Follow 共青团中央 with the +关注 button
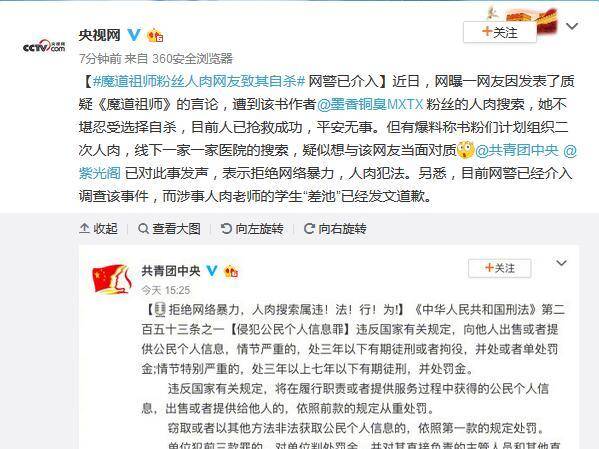 pyautogui.click(x=500, y=268)
